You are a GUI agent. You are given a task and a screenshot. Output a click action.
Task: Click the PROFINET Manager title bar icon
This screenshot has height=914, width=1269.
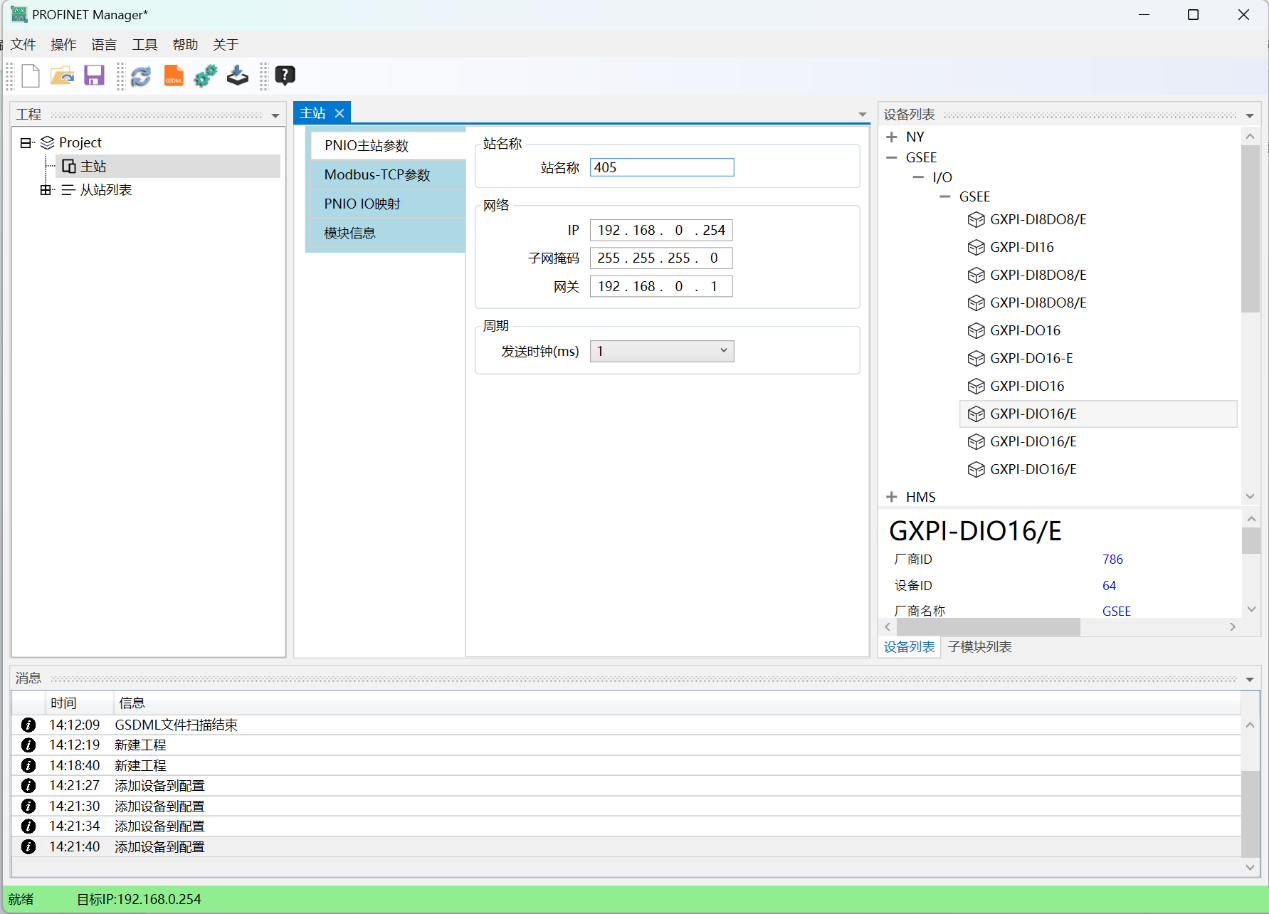click(x=19, y=14)
